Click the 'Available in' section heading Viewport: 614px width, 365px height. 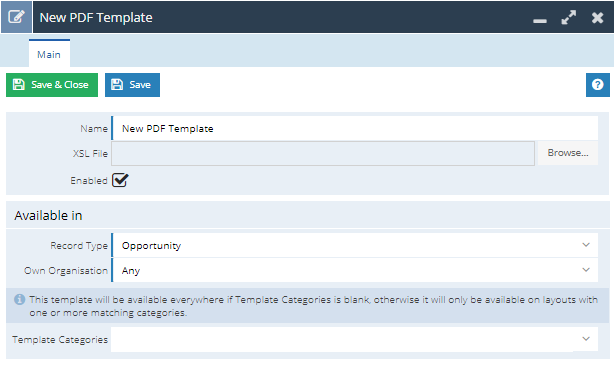(x=48, y=215)
